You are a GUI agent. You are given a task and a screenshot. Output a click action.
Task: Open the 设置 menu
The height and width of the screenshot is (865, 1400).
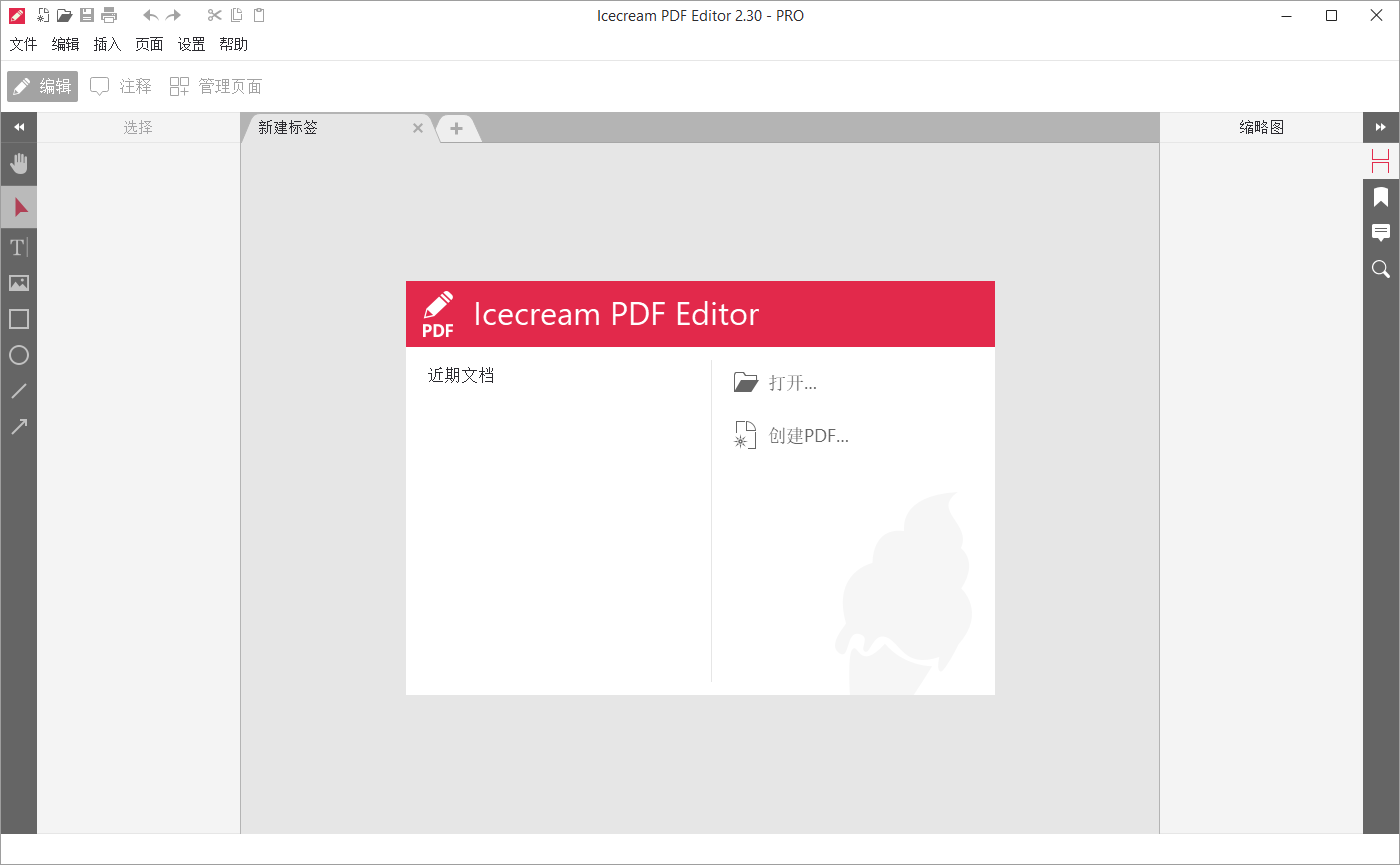coord(191,44)
